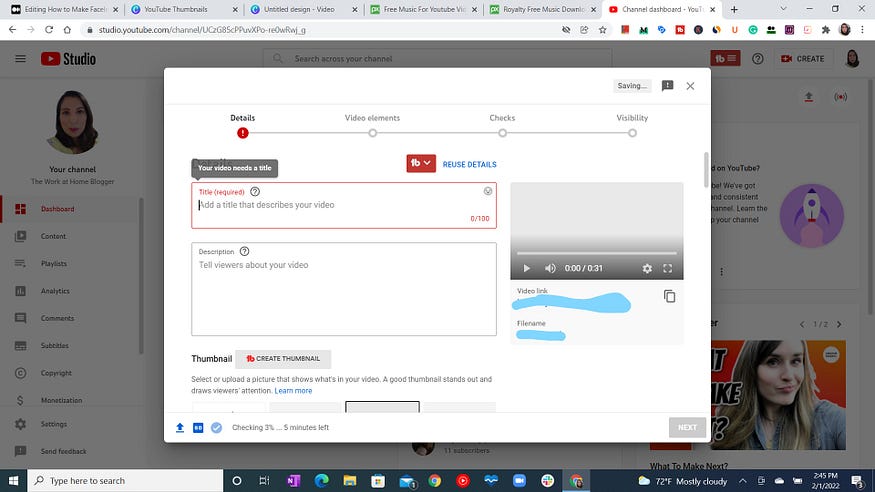Open Content in the sidebar

click(71, 236)
